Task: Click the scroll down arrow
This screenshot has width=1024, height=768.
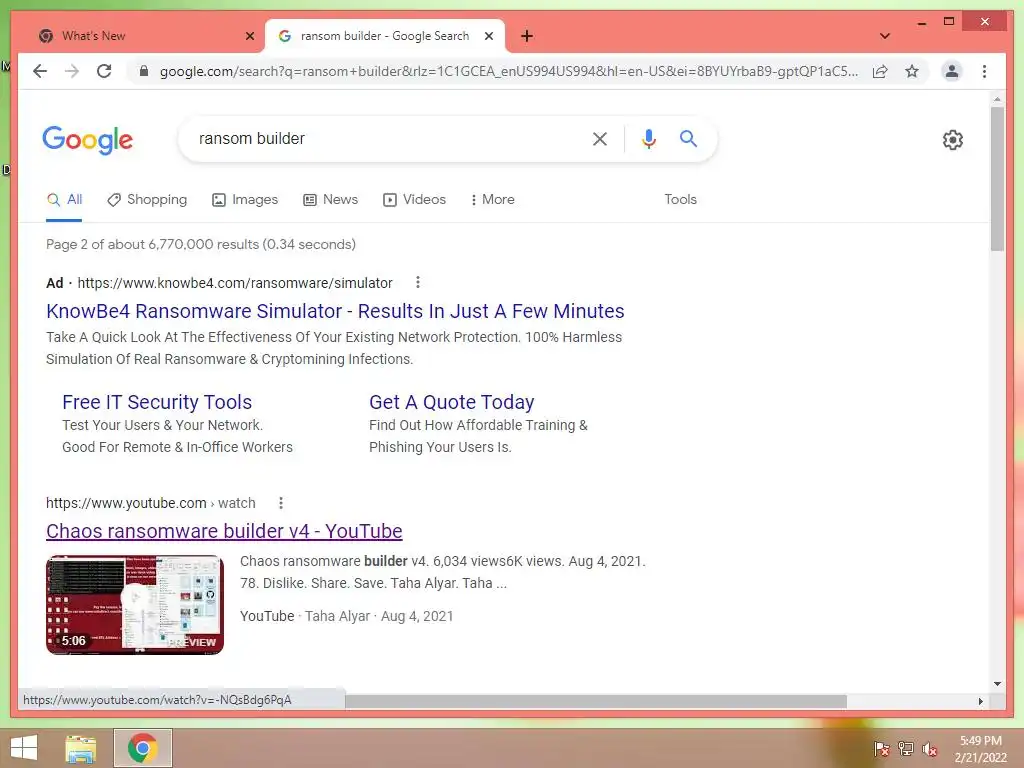Action: coord(997,684)
